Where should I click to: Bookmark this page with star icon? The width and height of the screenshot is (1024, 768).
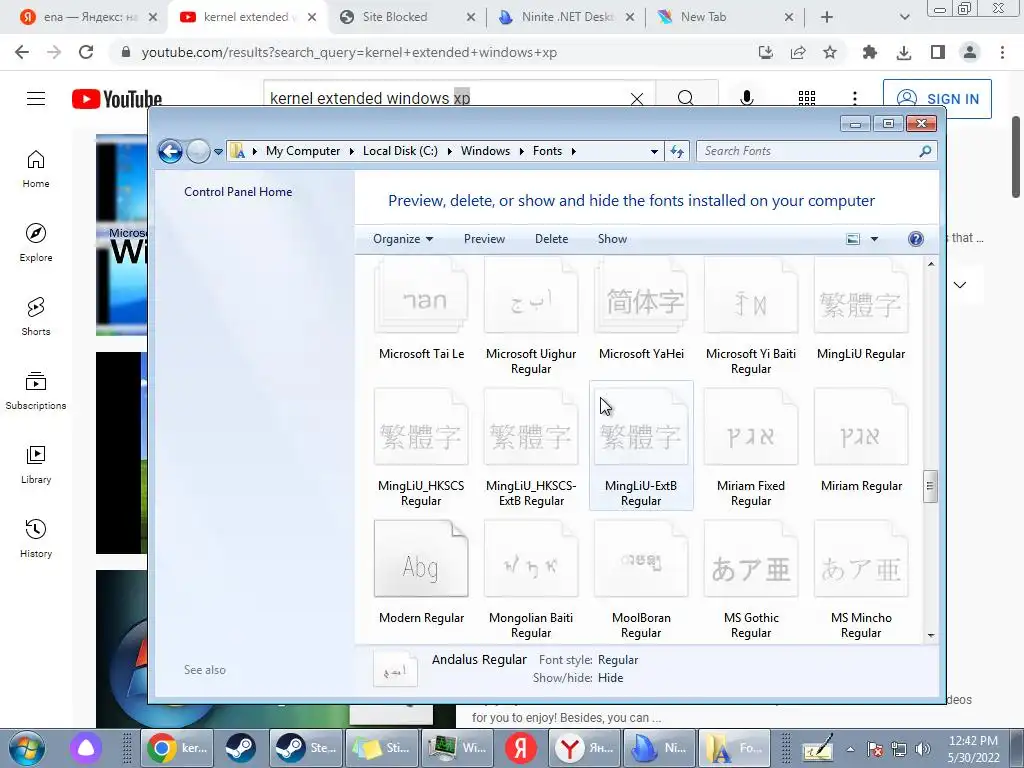[x=830, y=53]
